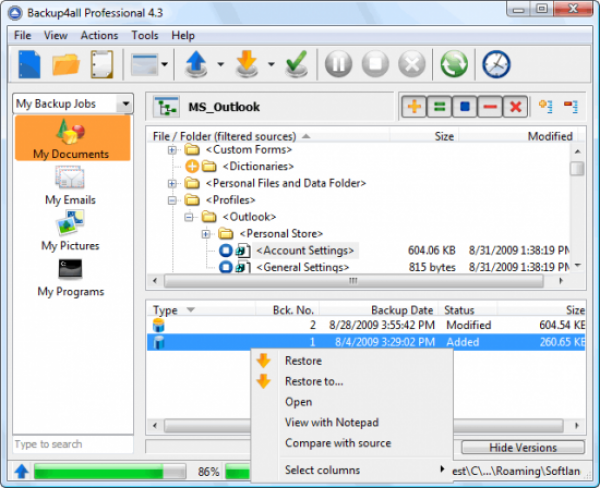Viewport: 600px width, 488px height.
Task: Toggle the deleted files red X filter
Action: pos(515,106)
